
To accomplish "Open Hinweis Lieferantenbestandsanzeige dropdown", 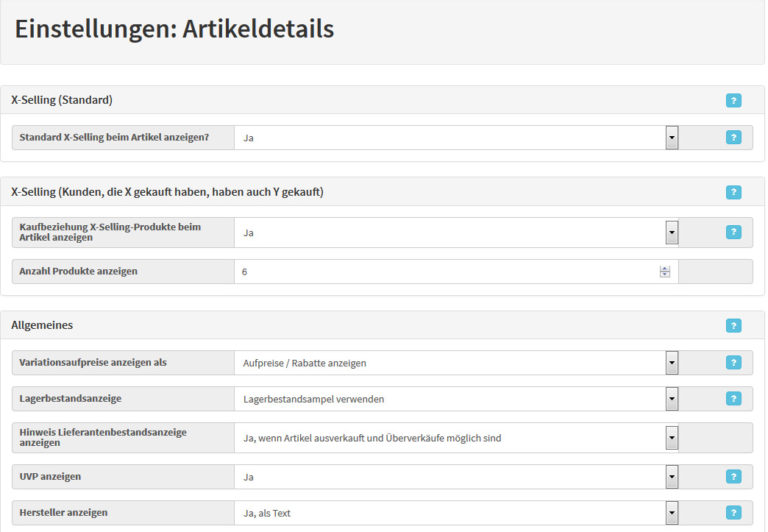I will pos(671,438).
